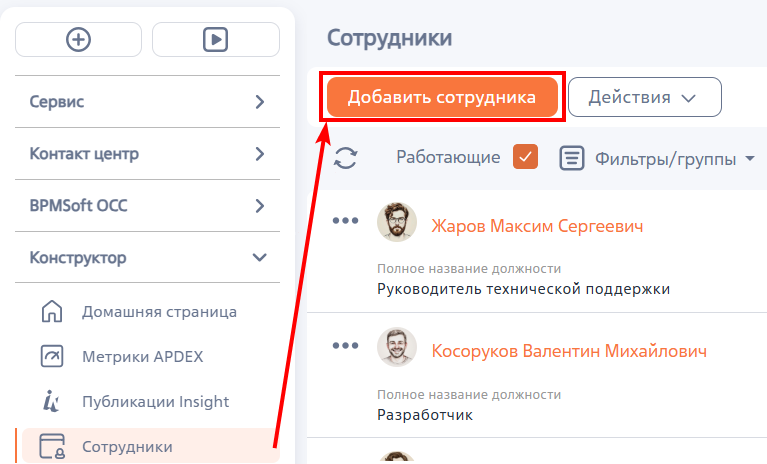767x464 pixels.
Task: Click the refresh list icon
Action: coord(345,158)
